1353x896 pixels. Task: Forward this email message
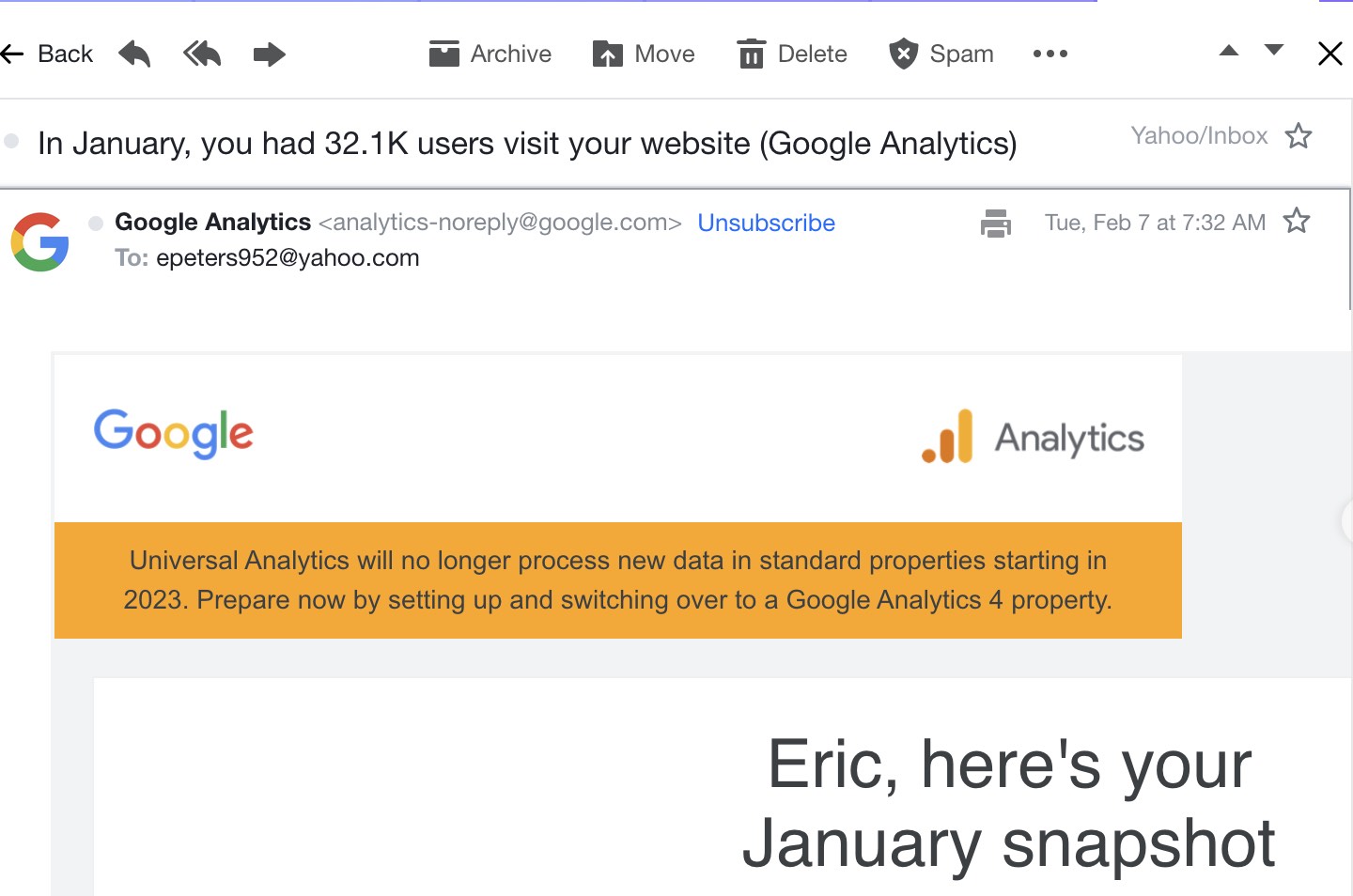[270, 54]
